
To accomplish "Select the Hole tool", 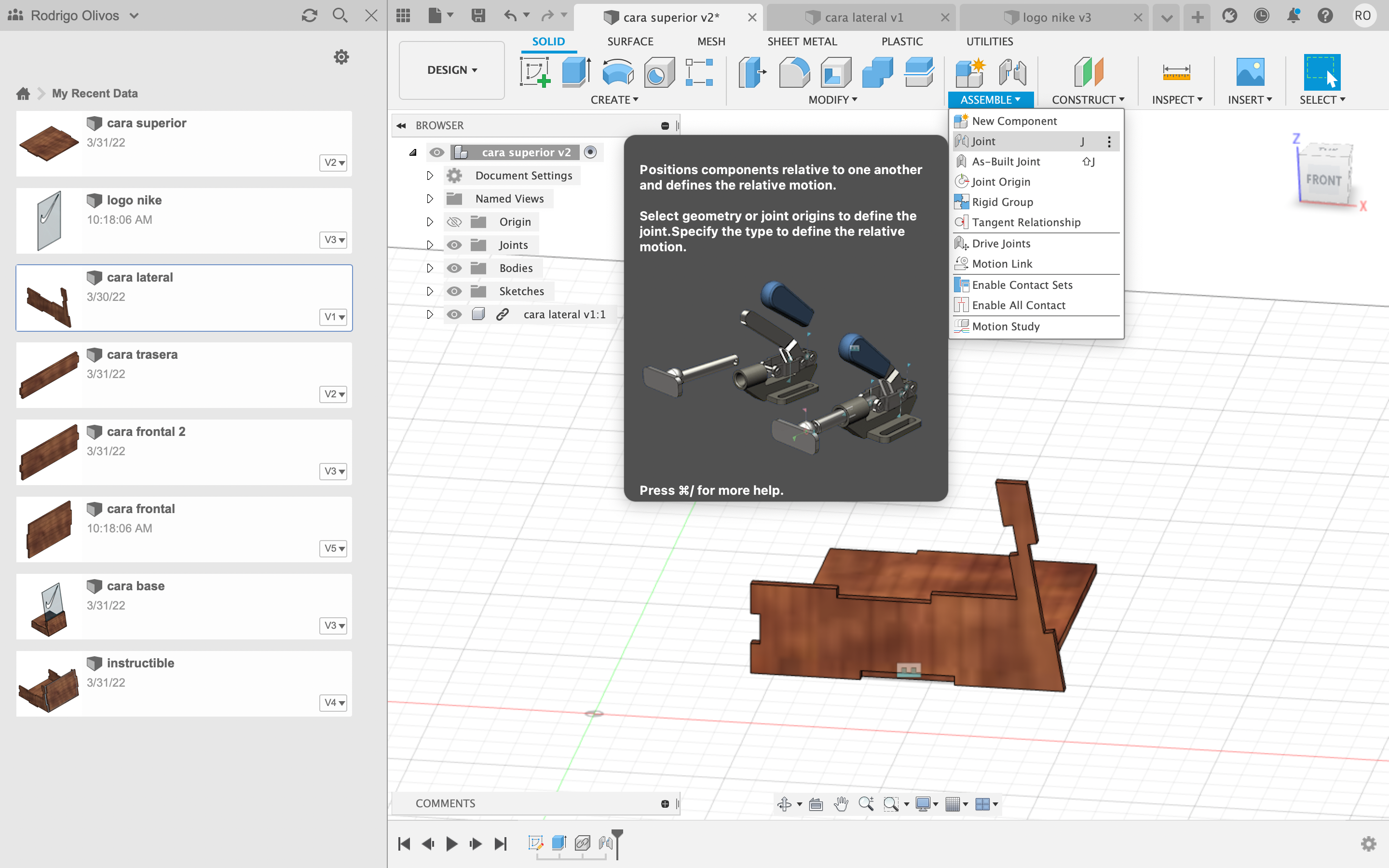I will coord(659,73).
